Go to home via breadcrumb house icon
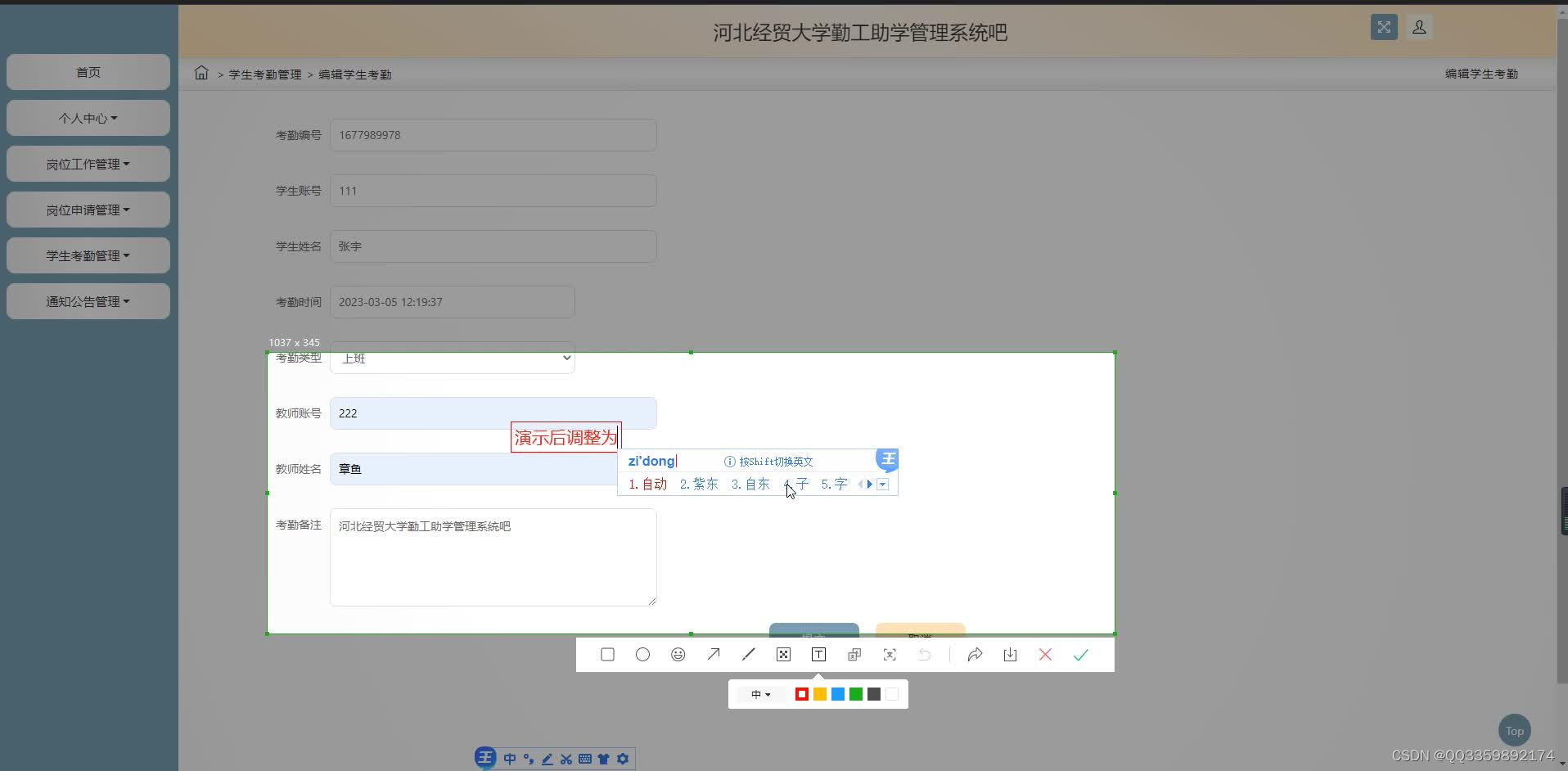 pyautogui.click(x=201, y=73)
